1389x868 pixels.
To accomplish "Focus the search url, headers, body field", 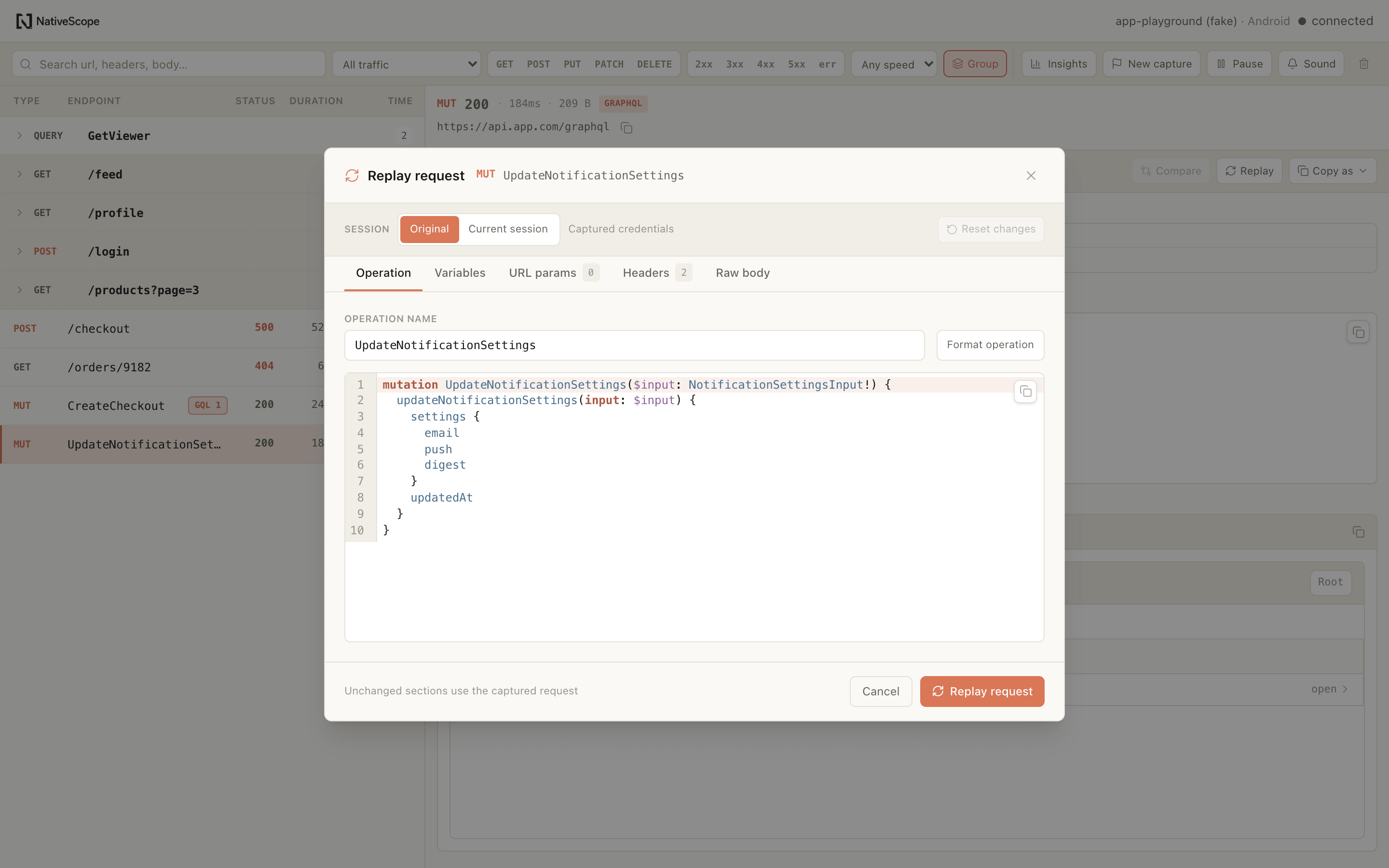I will (169, 64).
